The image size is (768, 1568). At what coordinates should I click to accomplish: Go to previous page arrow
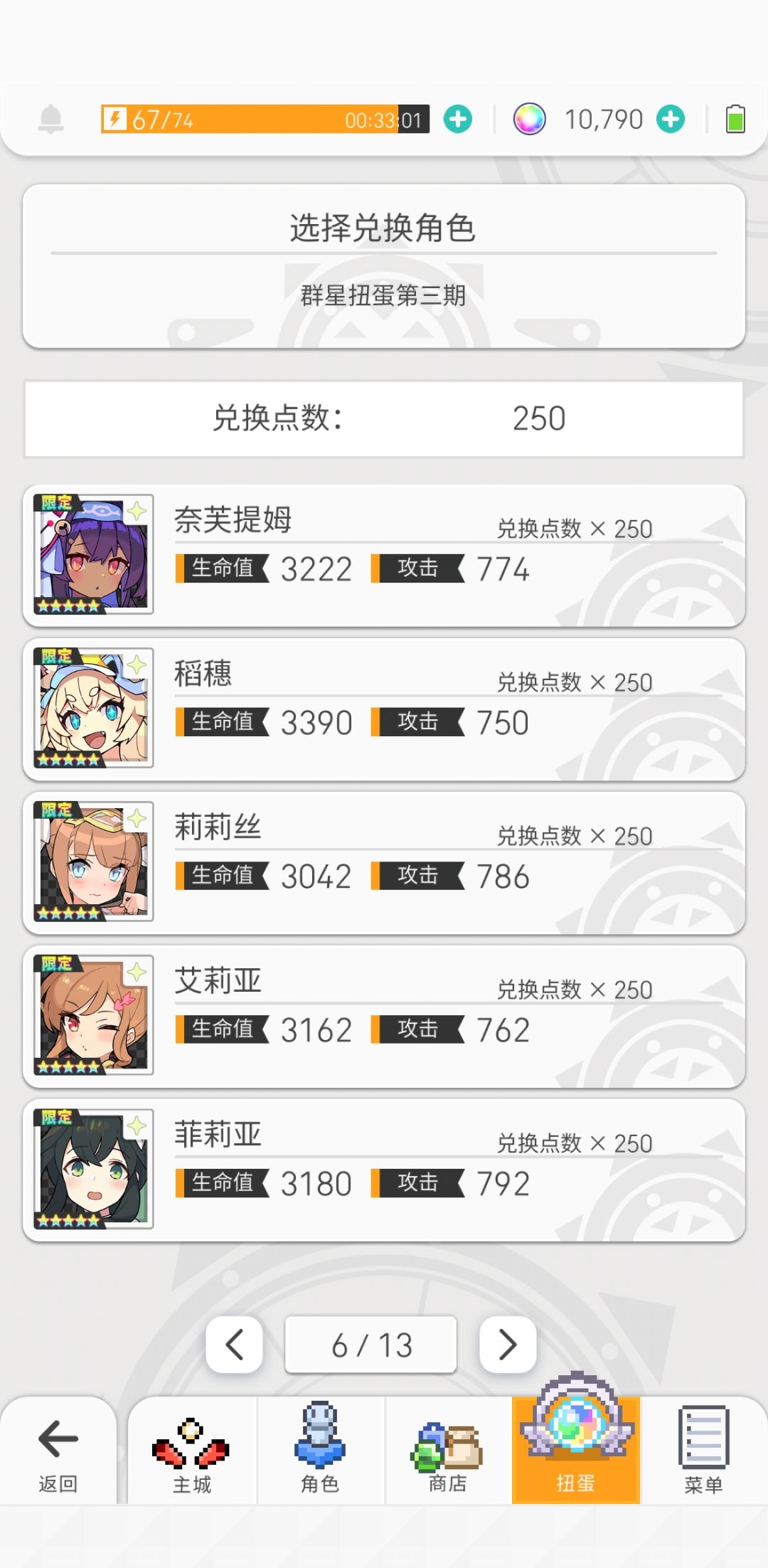pos(235,1345)
